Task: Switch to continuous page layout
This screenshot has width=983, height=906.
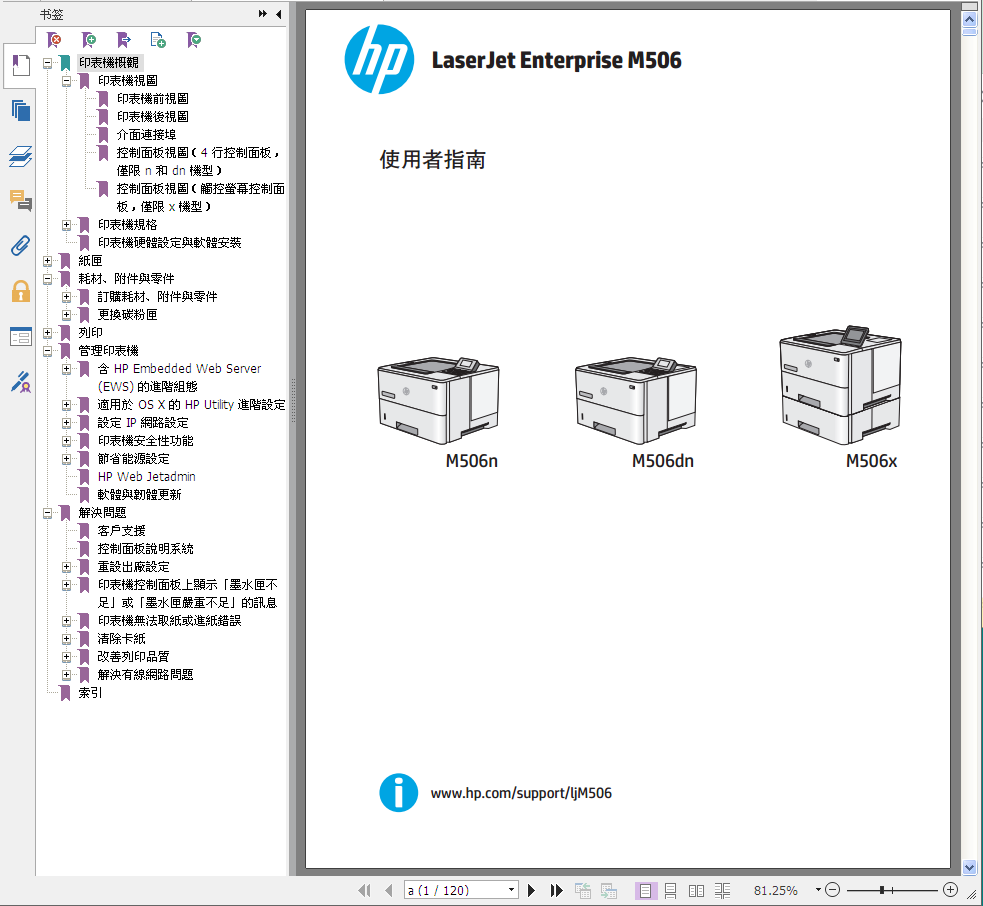Action: (x=670, y=890)
